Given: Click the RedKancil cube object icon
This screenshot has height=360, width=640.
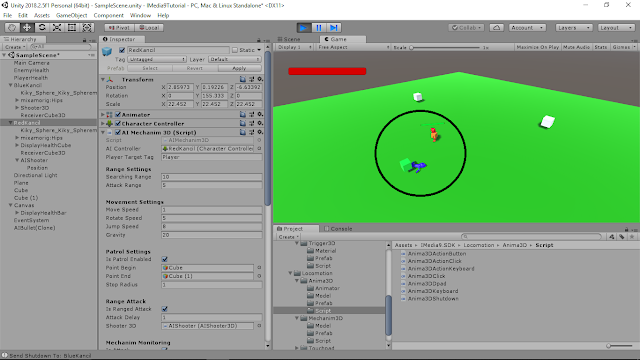Looking at the screenshot, I should pos(107,51).
